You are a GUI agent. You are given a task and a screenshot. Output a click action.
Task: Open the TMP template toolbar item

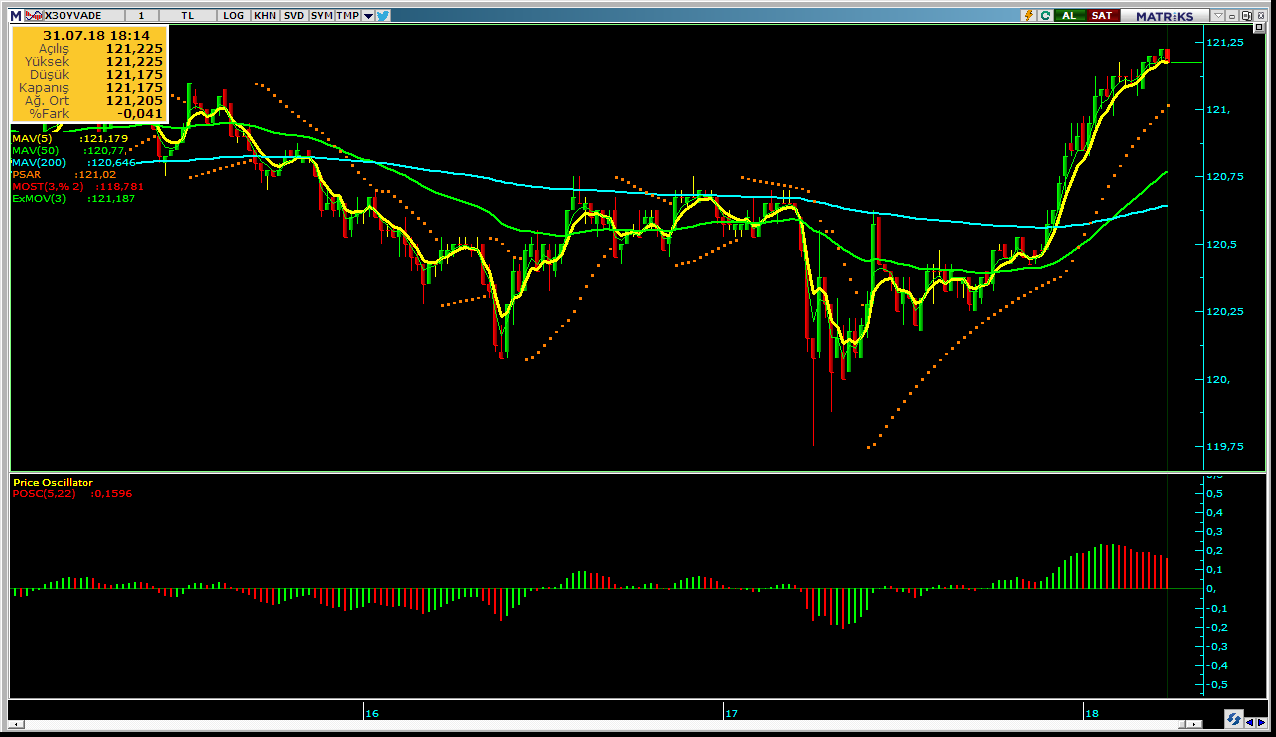(x=347, y=16)
